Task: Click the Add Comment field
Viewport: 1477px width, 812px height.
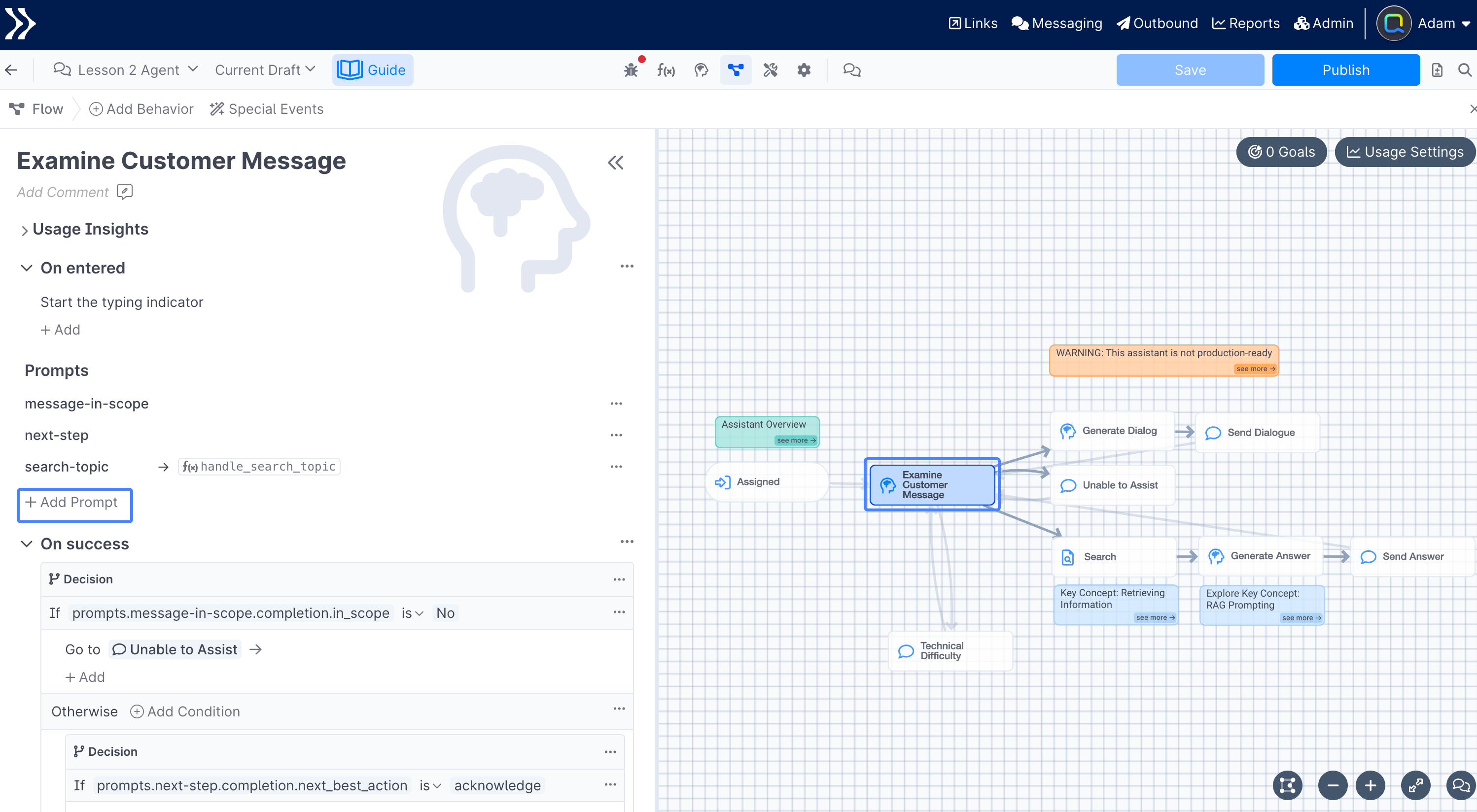Action: point(63,192)
